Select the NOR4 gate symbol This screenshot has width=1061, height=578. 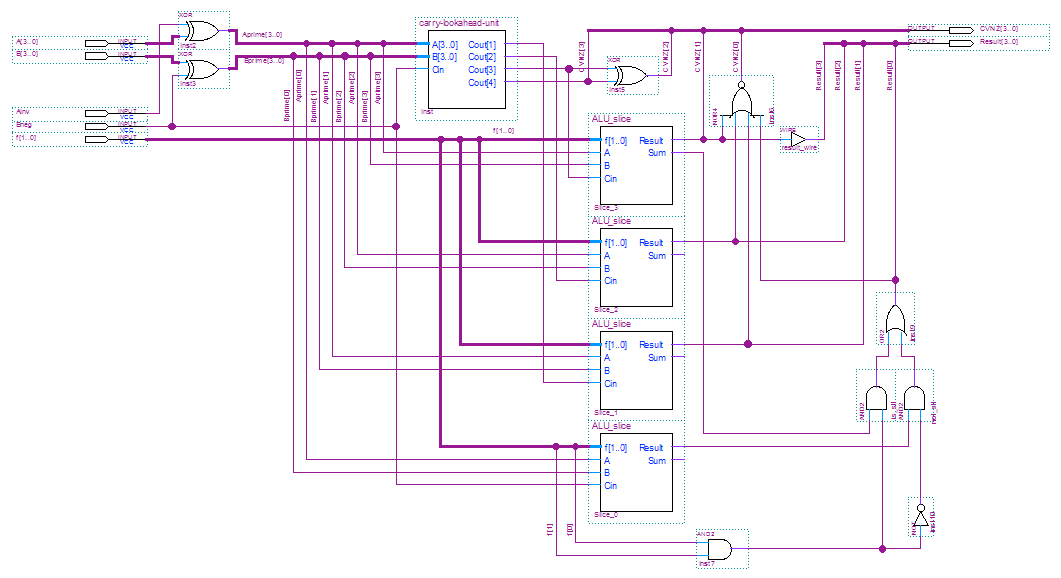[x=742, y=102]
